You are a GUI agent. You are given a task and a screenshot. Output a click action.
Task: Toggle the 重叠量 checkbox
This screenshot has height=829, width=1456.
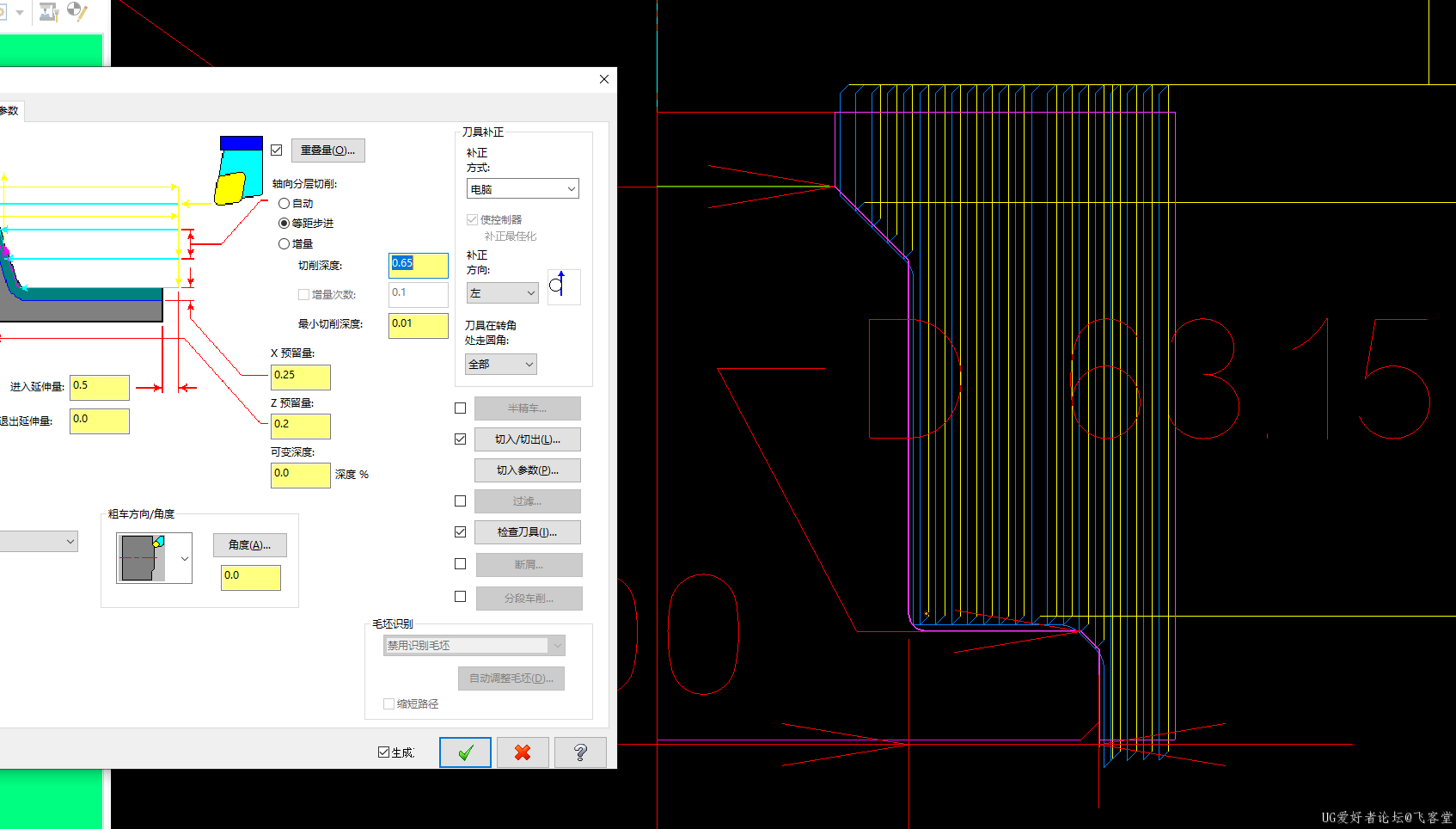pyautogui.click(x=277, y=150)
